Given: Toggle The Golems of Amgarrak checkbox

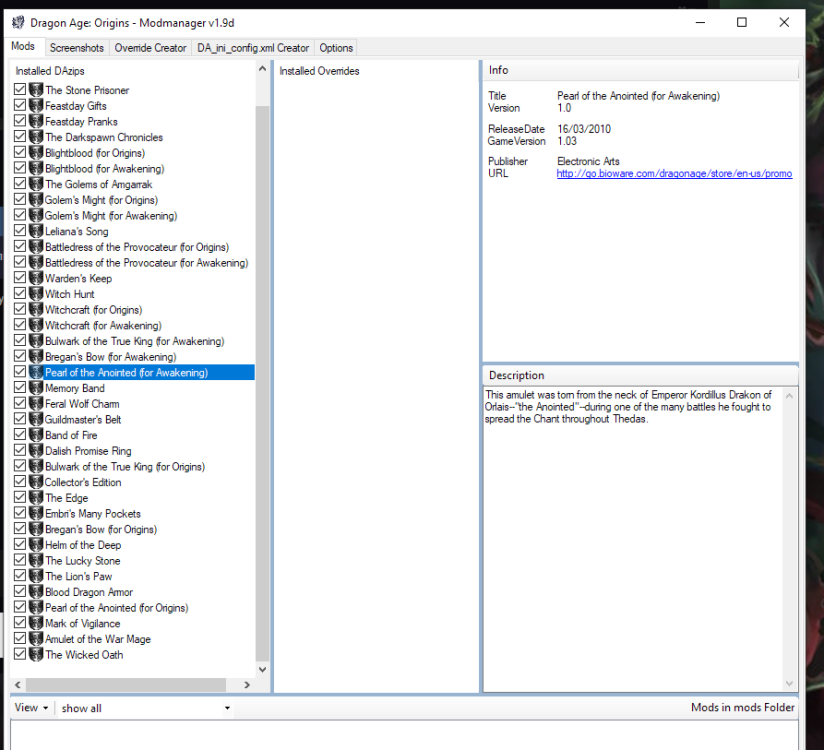Looking at the screenshot, I should [x=20, y=184].
